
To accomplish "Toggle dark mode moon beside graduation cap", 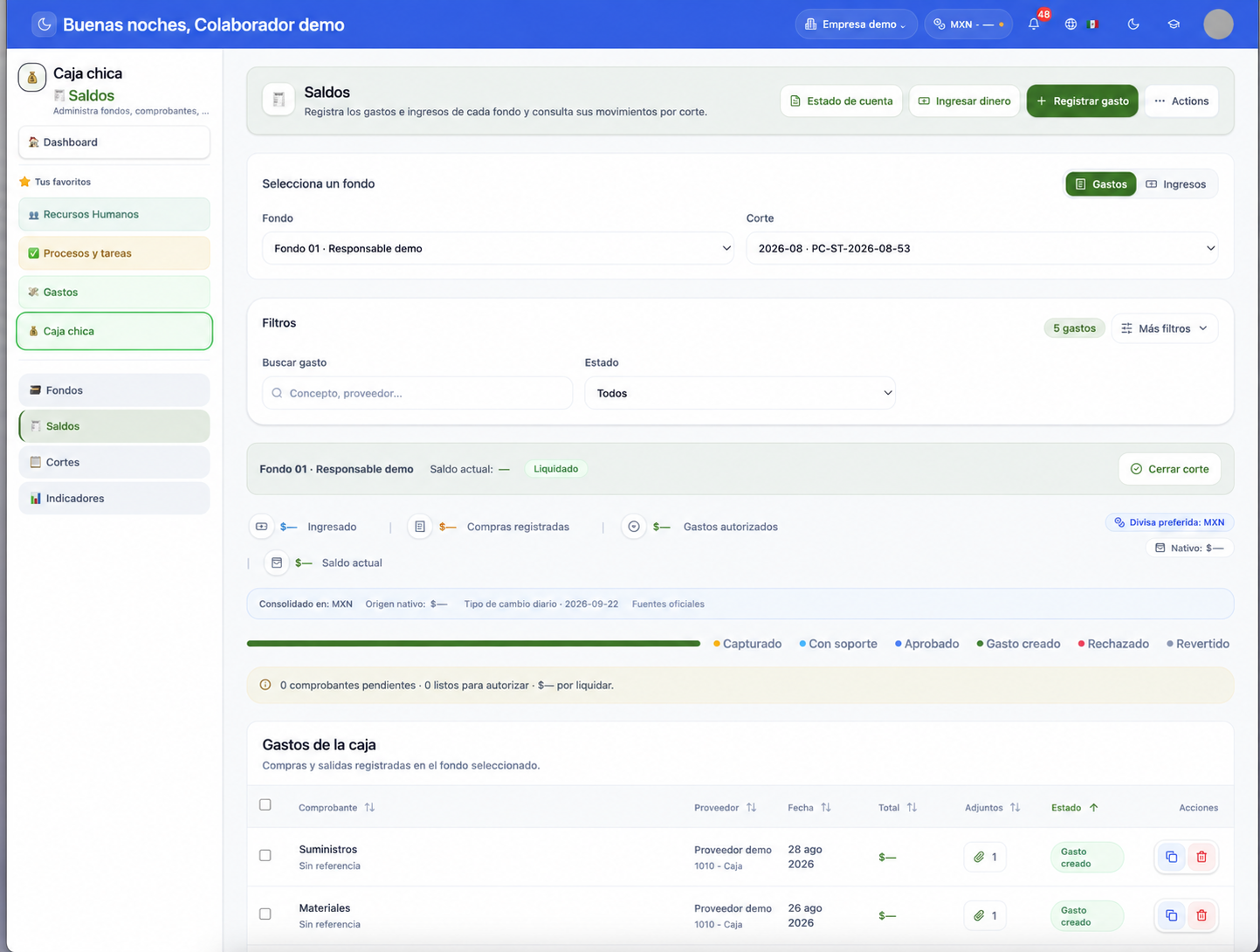I will tap(1133, 24).
